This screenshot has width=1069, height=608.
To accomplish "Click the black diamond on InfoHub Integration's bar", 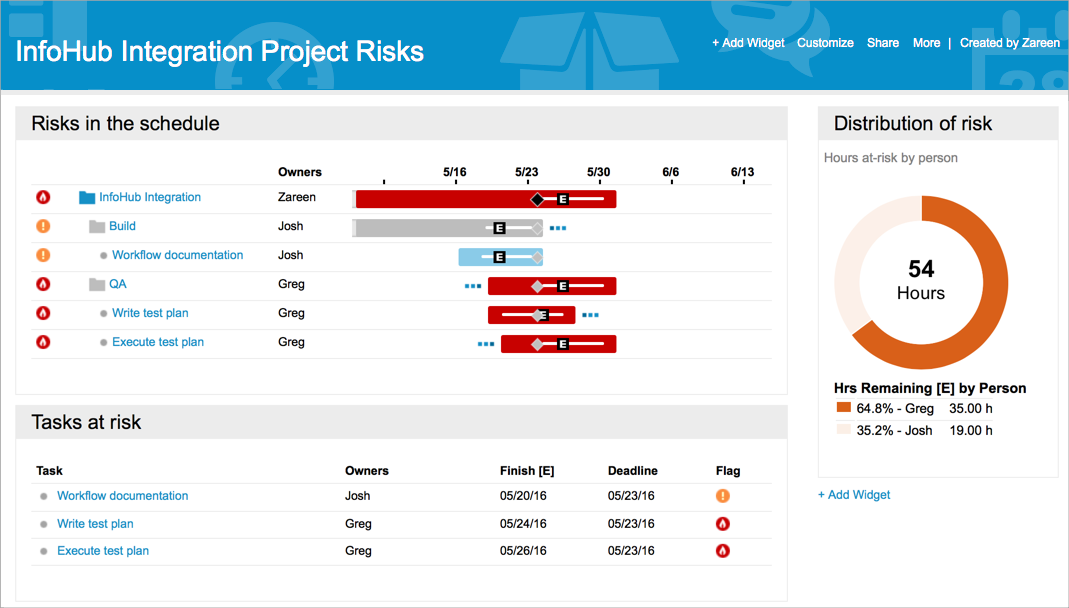I will click(537, 198).
